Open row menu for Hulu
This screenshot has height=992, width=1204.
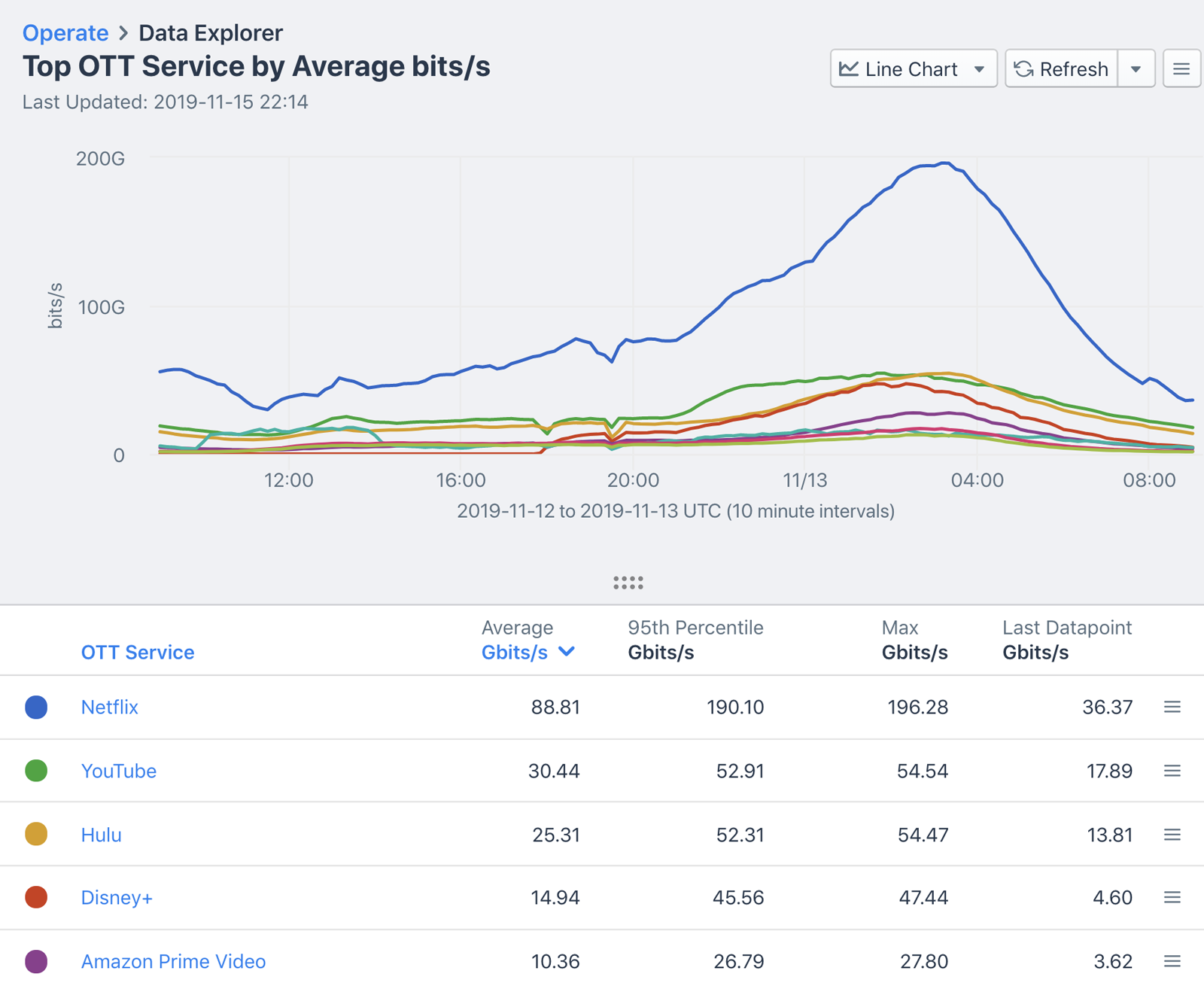pos(1172,835)
